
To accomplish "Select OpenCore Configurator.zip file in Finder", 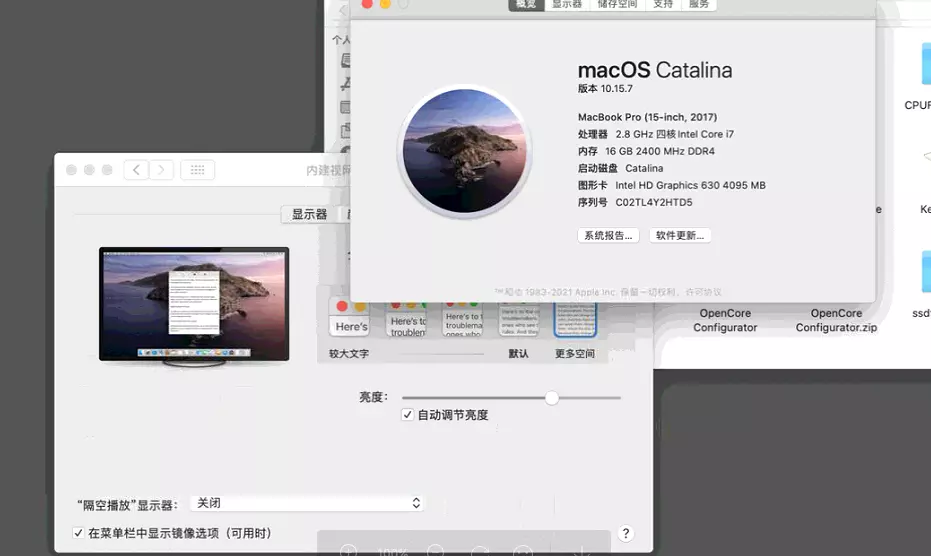I will point(836,320).
